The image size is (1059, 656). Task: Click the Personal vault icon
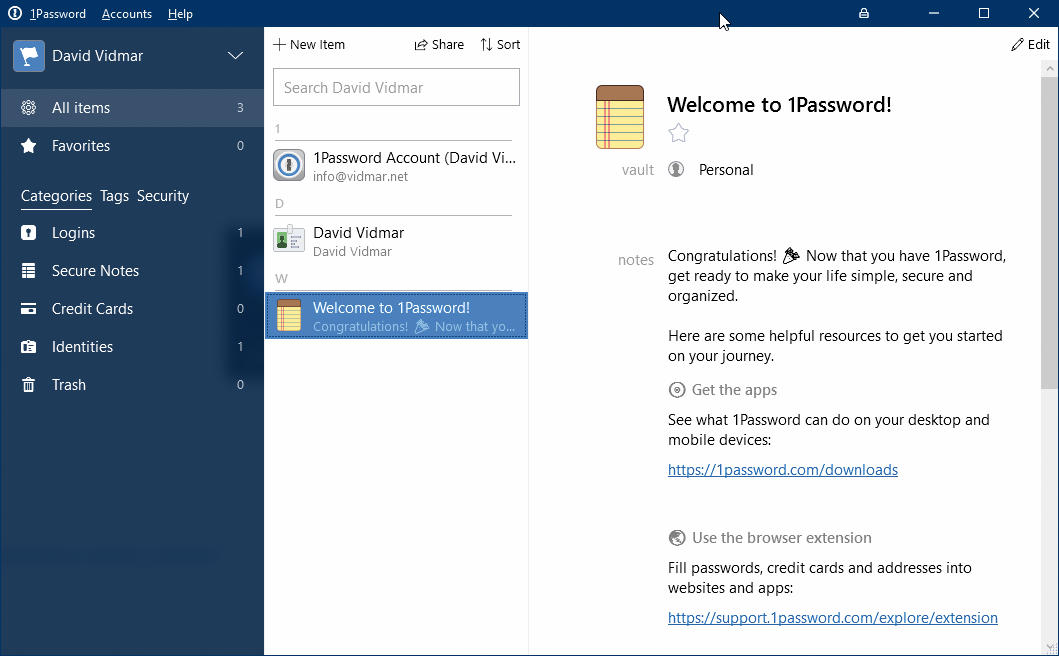[676, 170]
